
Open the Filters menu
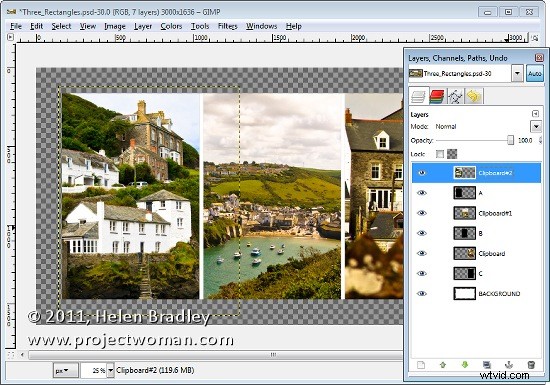(227, 26)
